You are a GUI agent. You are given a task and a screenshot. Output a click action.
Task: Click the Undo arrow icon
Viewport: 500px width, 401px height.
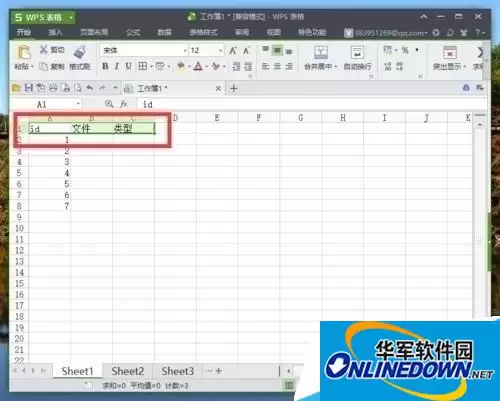[89, 88]
